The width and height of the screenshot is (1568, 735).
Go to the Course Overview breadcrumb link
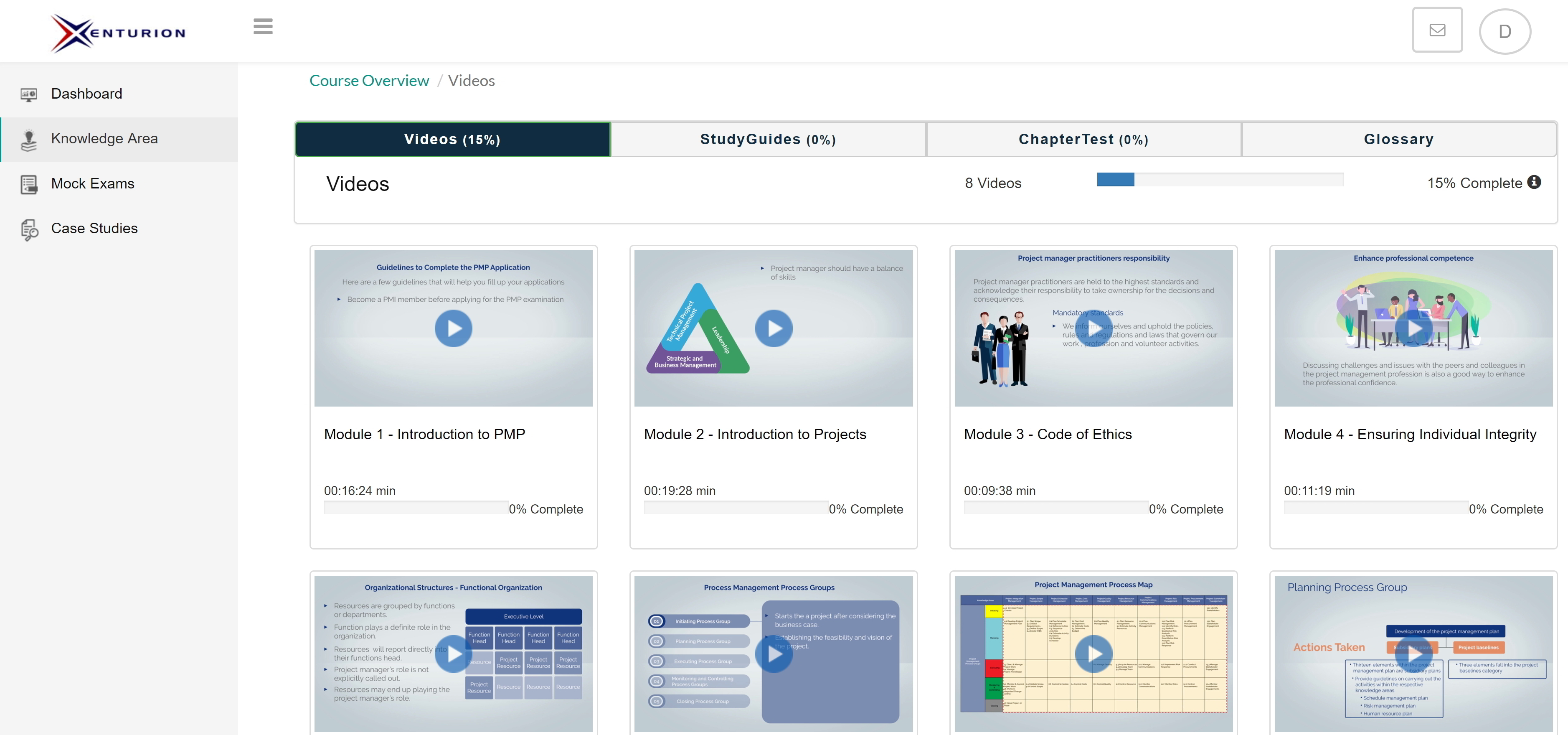(x=369, y=81)
